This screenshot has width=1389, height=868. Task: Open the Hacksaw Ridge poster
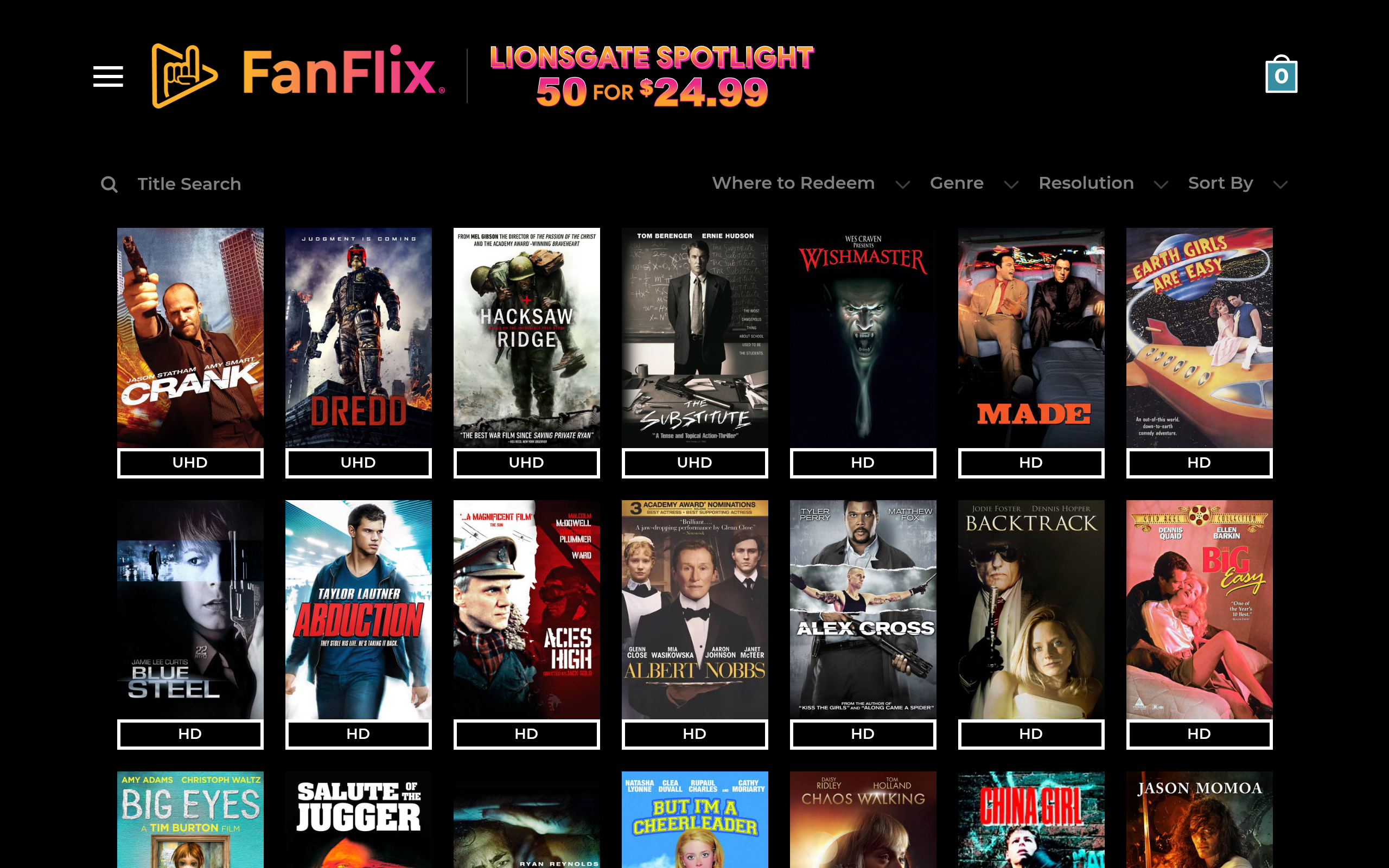(526, 337)
